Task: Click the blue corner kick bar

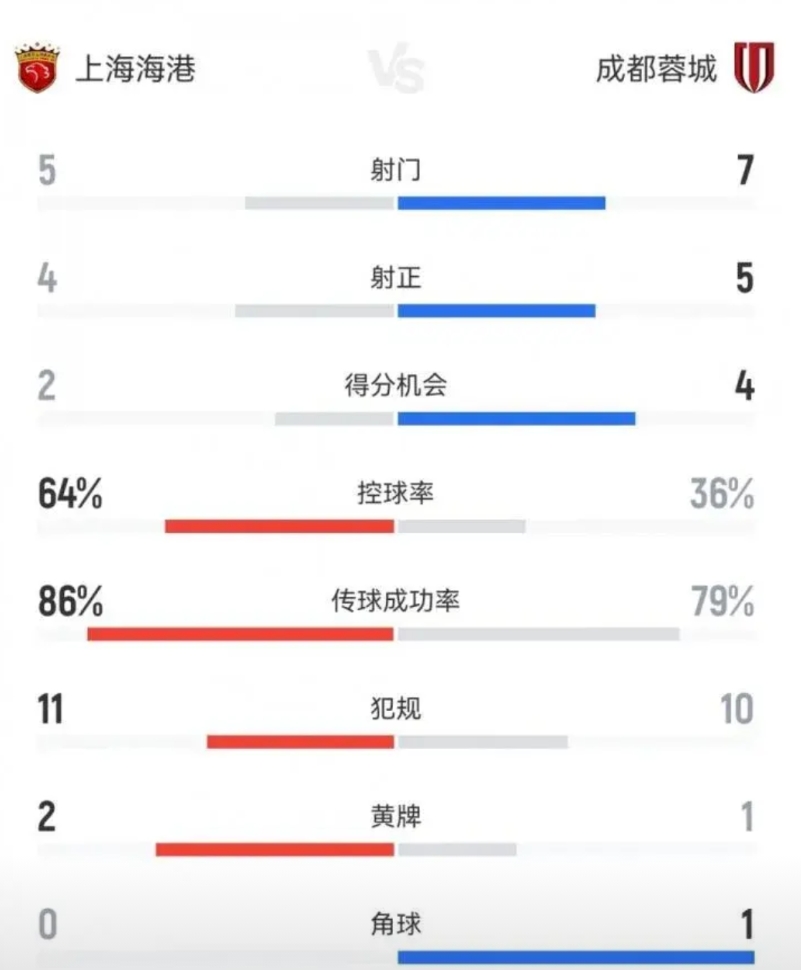Action: tap(576, 958)
